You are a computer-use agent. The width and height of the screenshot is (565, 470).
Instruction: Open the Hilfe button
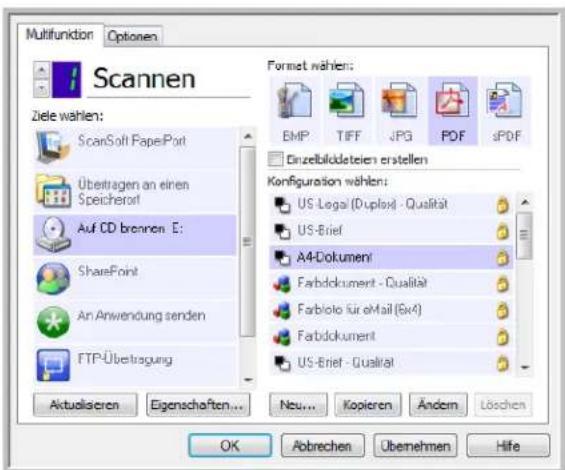coord(508,445)
